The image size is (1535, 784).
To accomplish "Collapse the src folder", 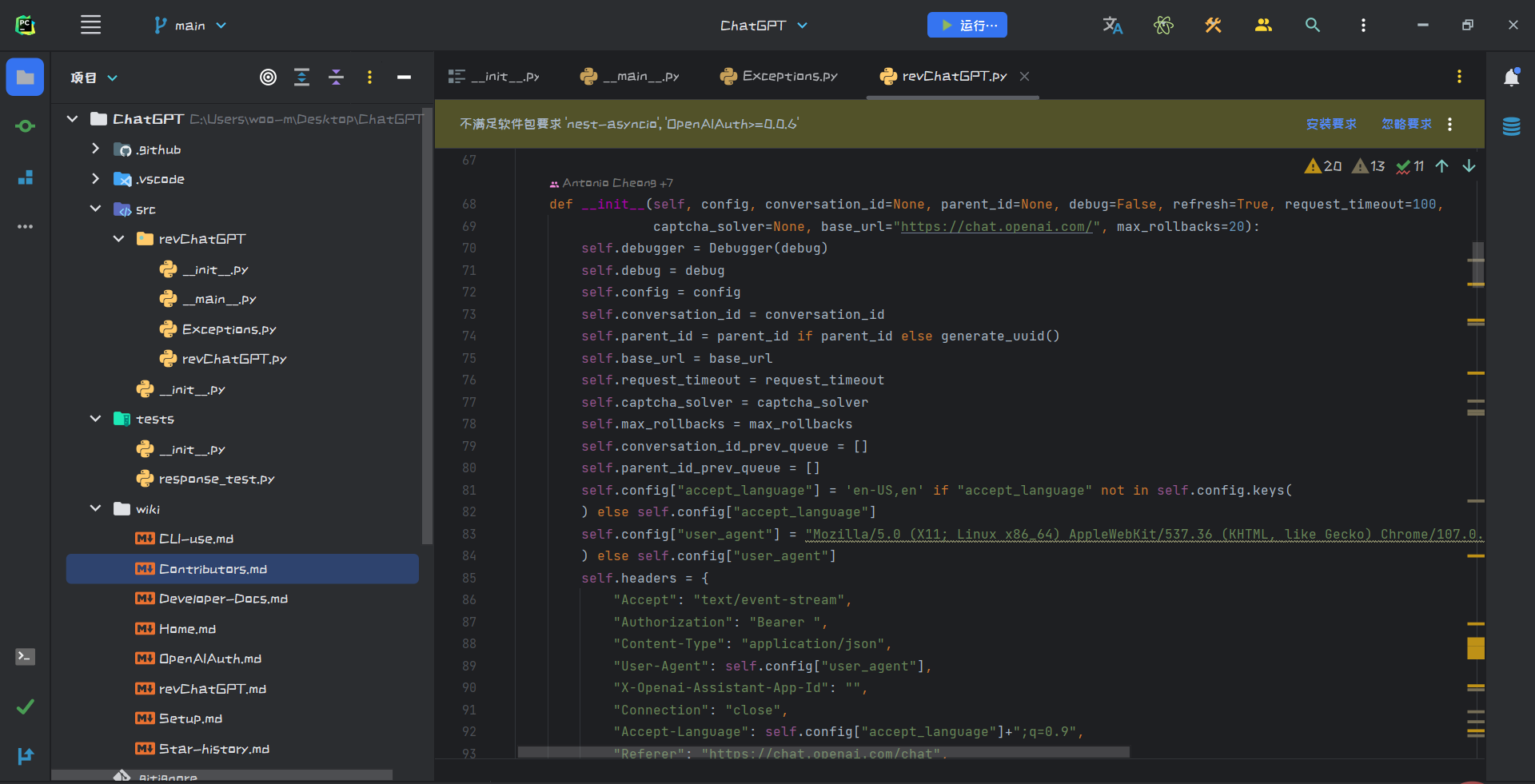I will pyautogui.click(x=95, y=209).
